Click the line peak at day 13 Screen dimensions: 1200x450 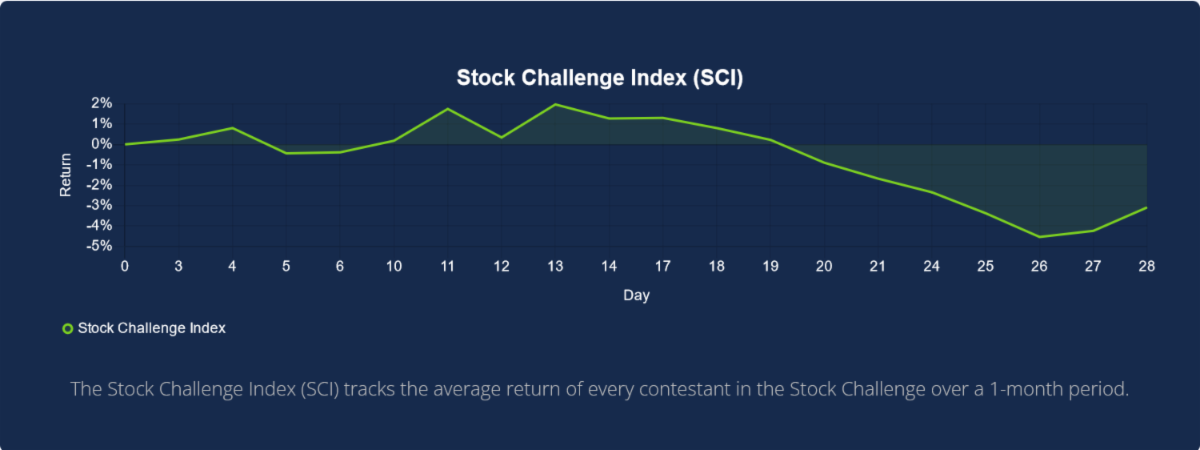pyautogui.click(x=555, y=104)
